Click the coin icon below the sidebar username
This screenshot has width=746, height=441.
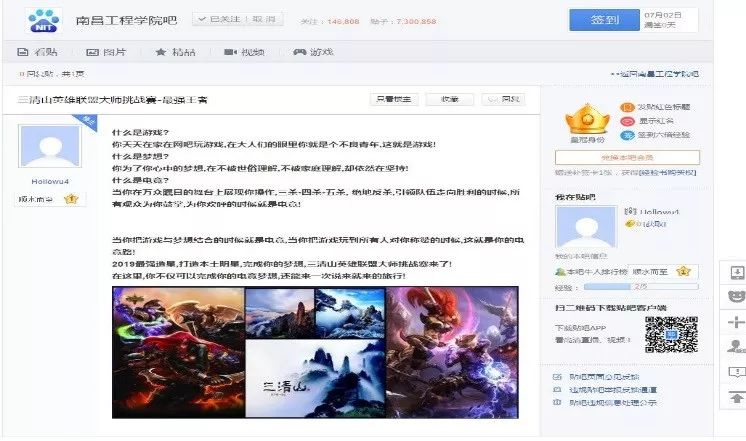click(x=630, y=224)
